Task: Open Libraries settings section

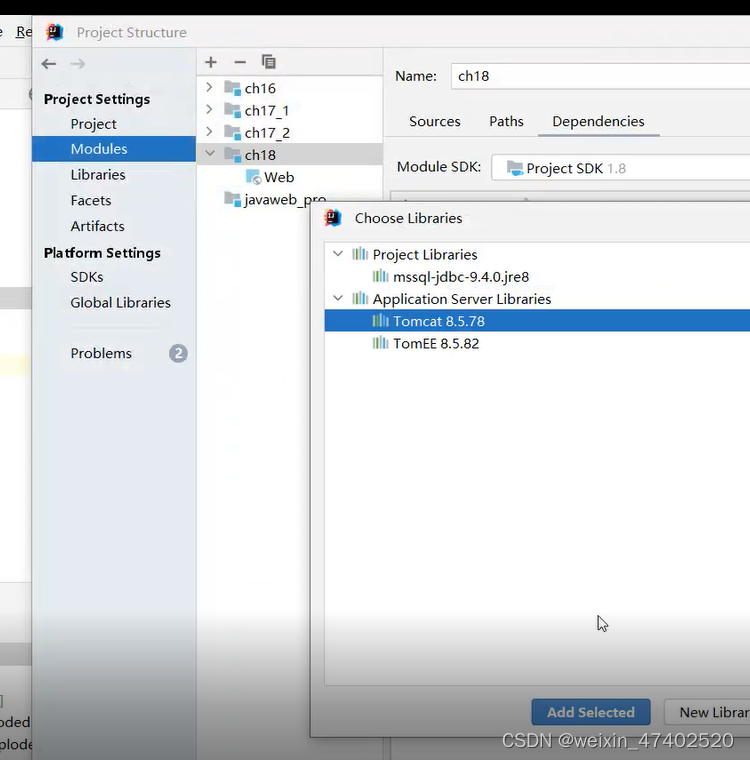Action: point(98,174)
